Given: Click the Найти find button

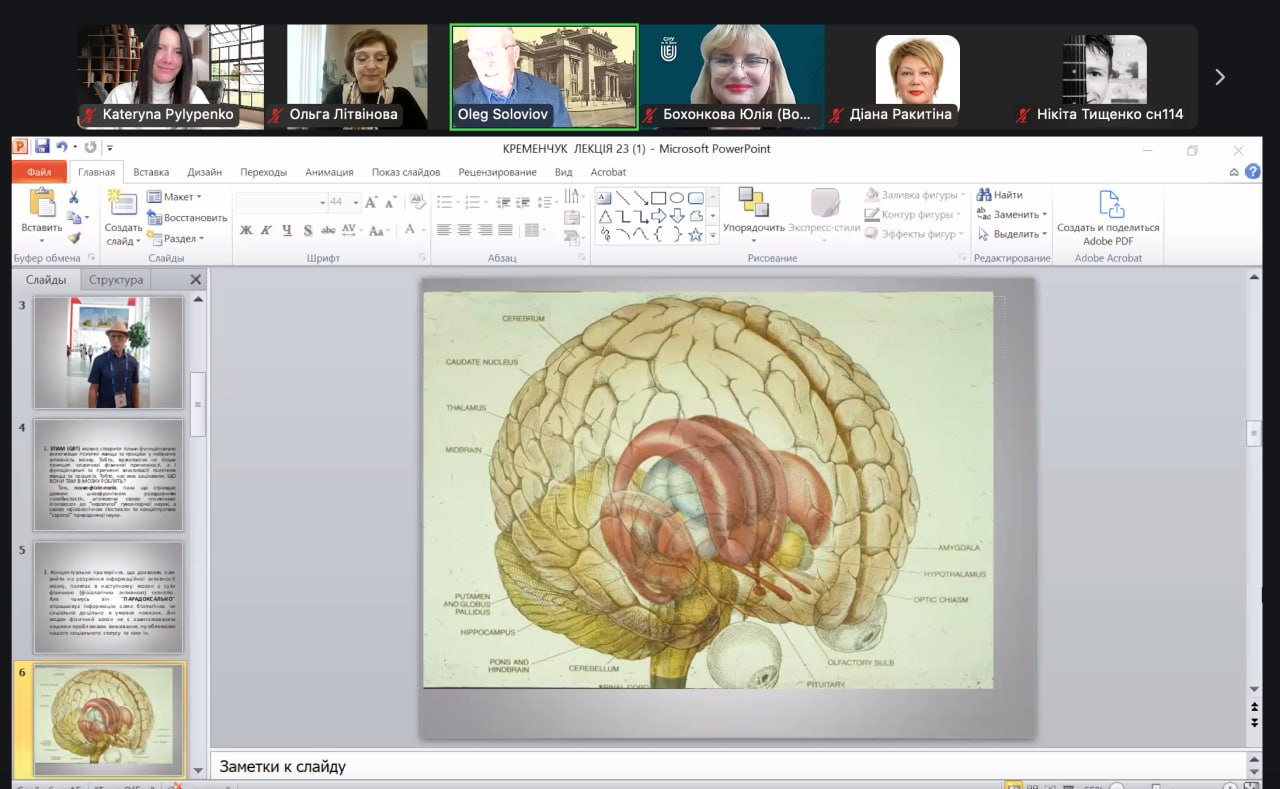Looking at the screenshot, I should tap(1000, 195).
